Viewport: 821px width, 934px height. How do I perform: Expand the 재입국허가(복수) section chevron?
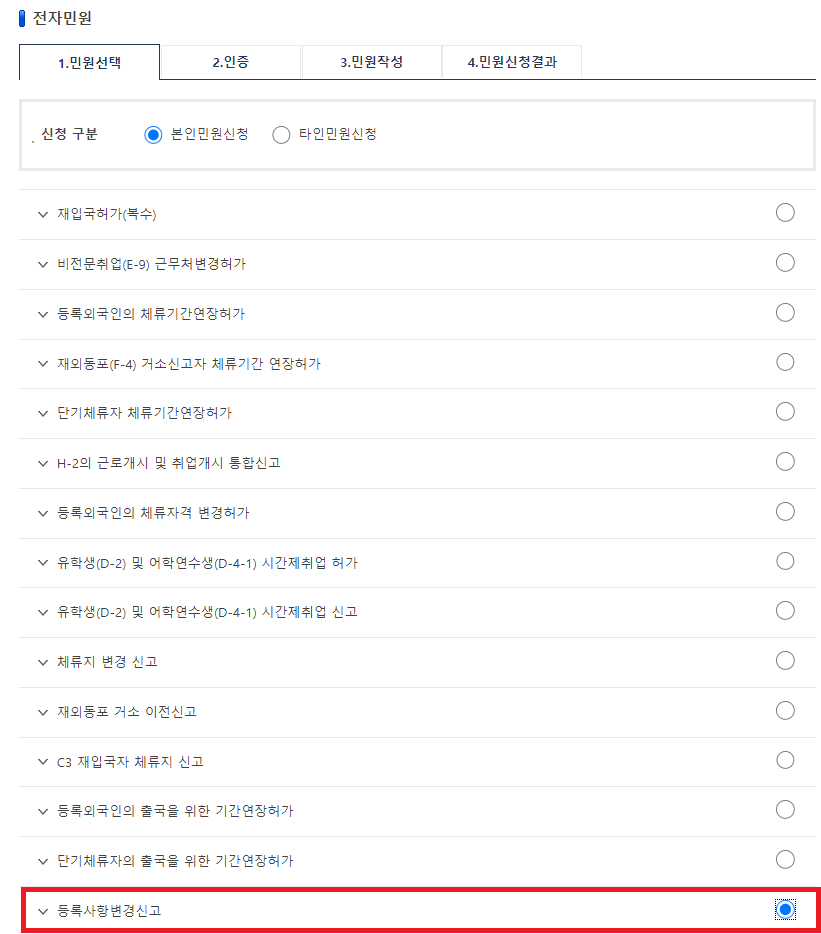point(42,213)
